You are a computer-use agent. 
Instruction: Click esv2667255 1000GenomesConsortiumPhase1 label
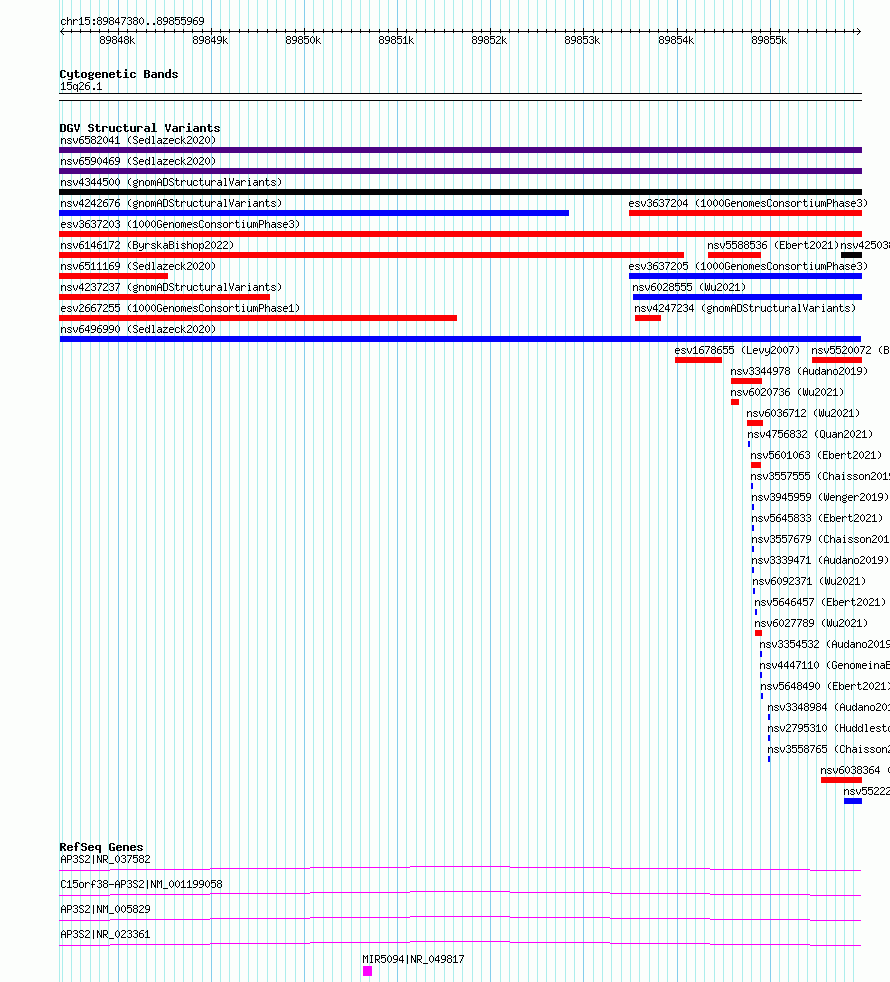pyautogui.click(x=180, y=308)
